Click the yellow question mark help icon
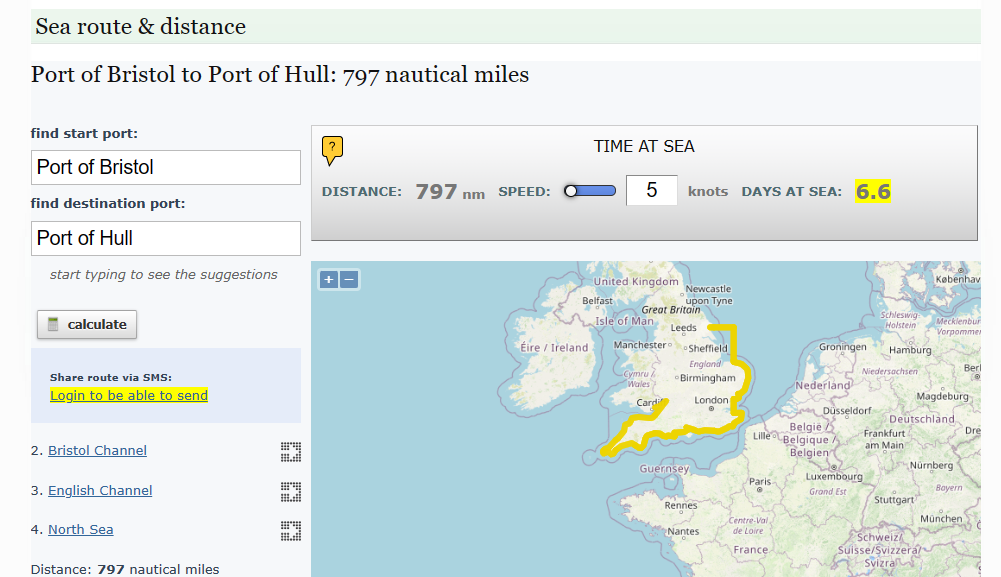 click(x=332, y=149)
